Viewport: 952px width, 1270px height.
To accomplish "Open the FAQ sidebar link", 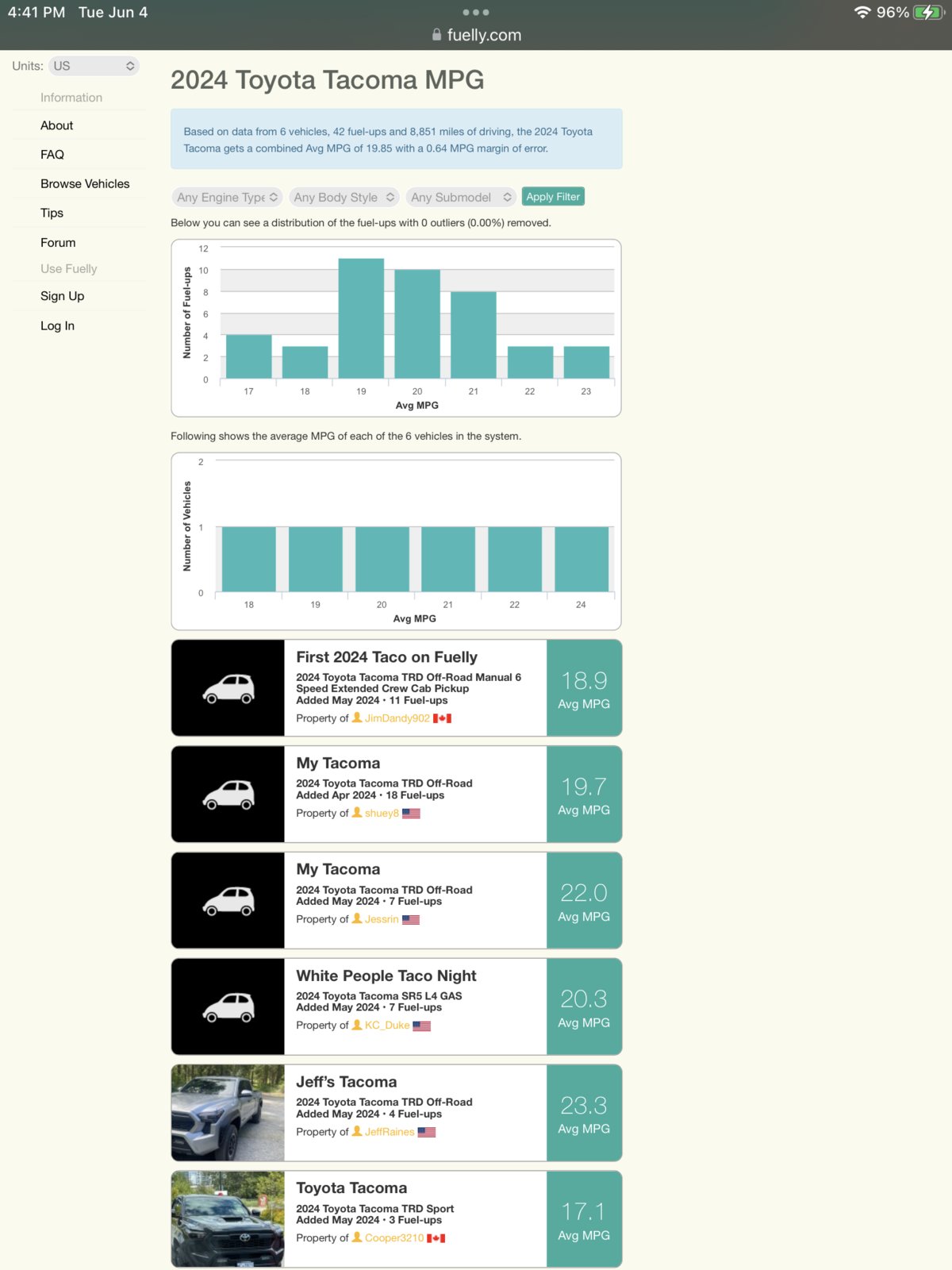I will click(x=52, y=155).
